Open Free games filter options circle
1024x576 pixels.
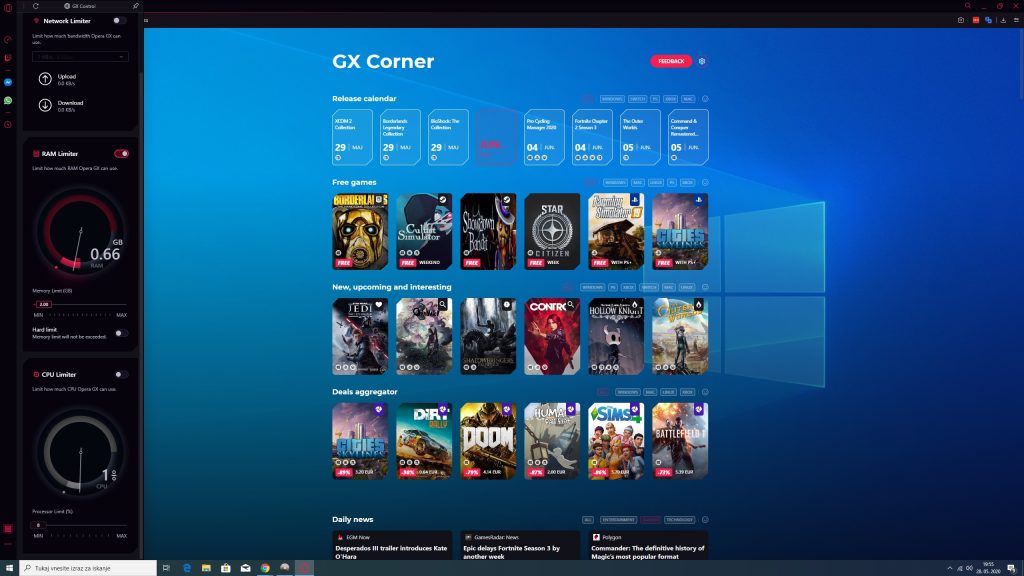pyautogui.click(x=705, y=182)
